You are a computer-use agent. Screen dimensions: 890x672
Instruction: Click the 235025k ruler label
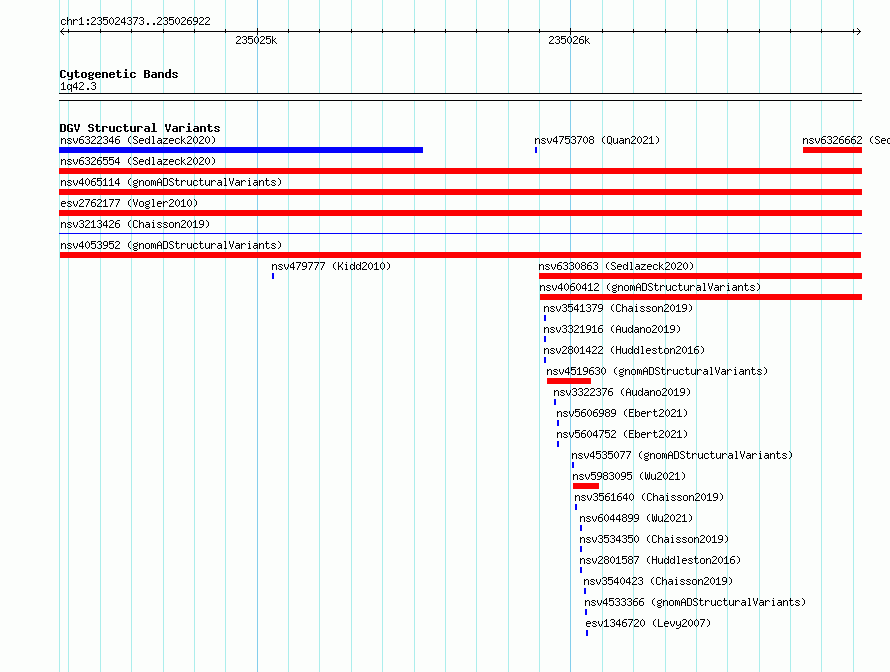pos(256,40)
